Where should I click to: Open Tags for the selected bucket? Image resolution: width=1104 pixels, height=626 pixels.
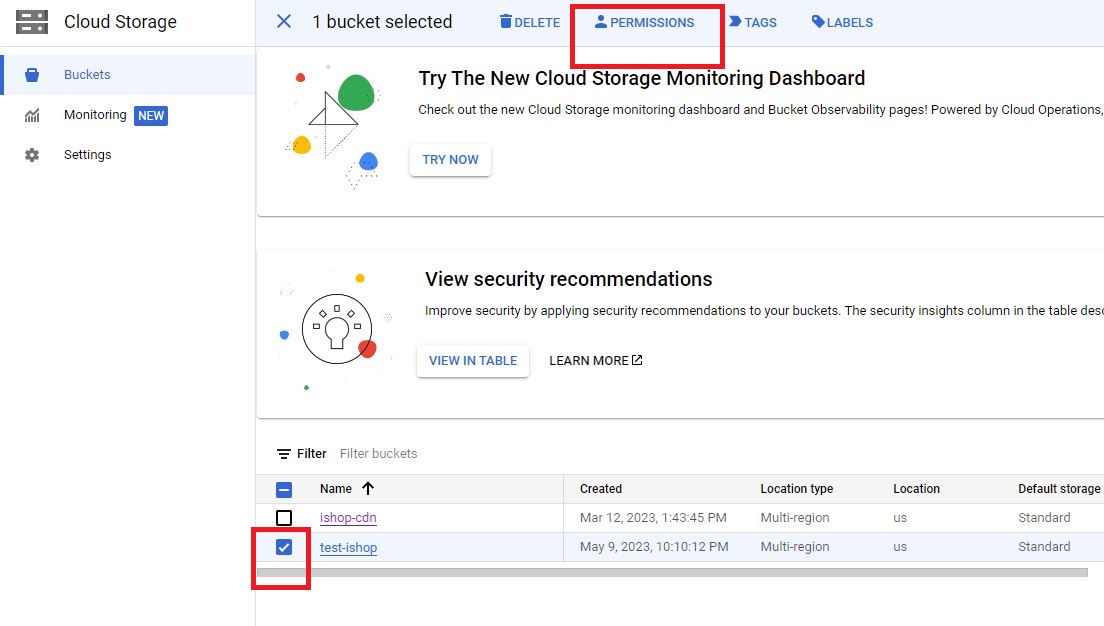[753, 22]
